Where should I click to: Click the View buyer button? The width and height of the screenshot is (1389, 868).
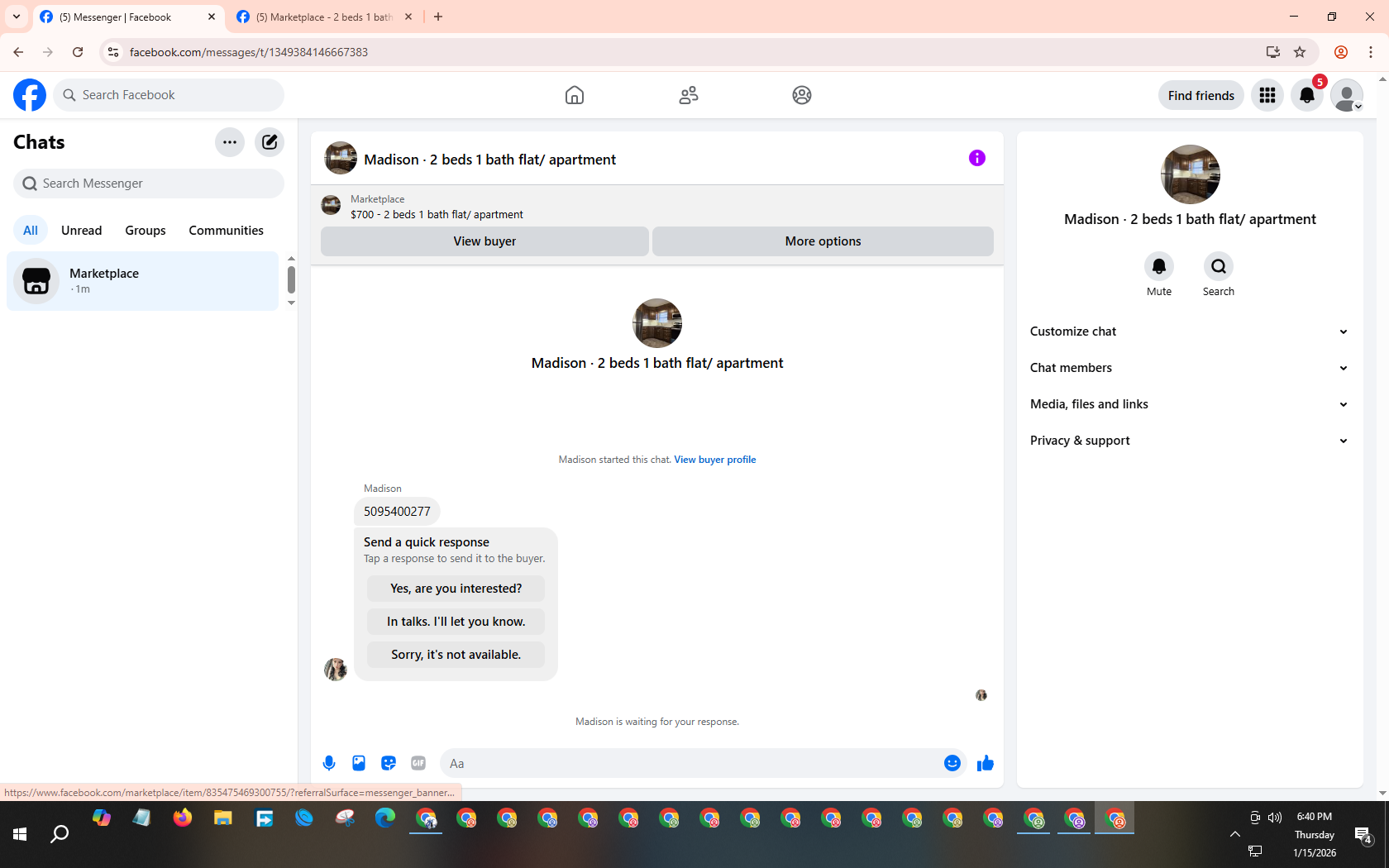point(484,241)
